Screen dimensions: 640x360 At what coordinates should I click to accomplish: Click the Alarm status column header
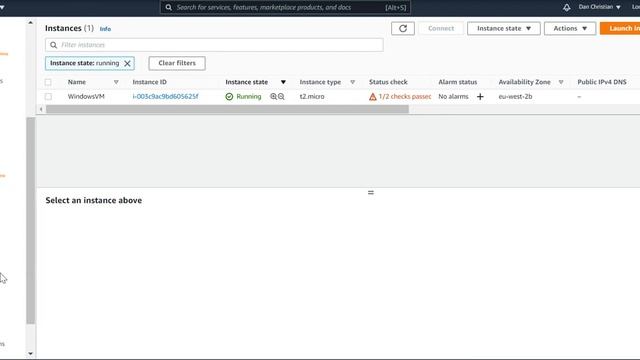[458, 82]
